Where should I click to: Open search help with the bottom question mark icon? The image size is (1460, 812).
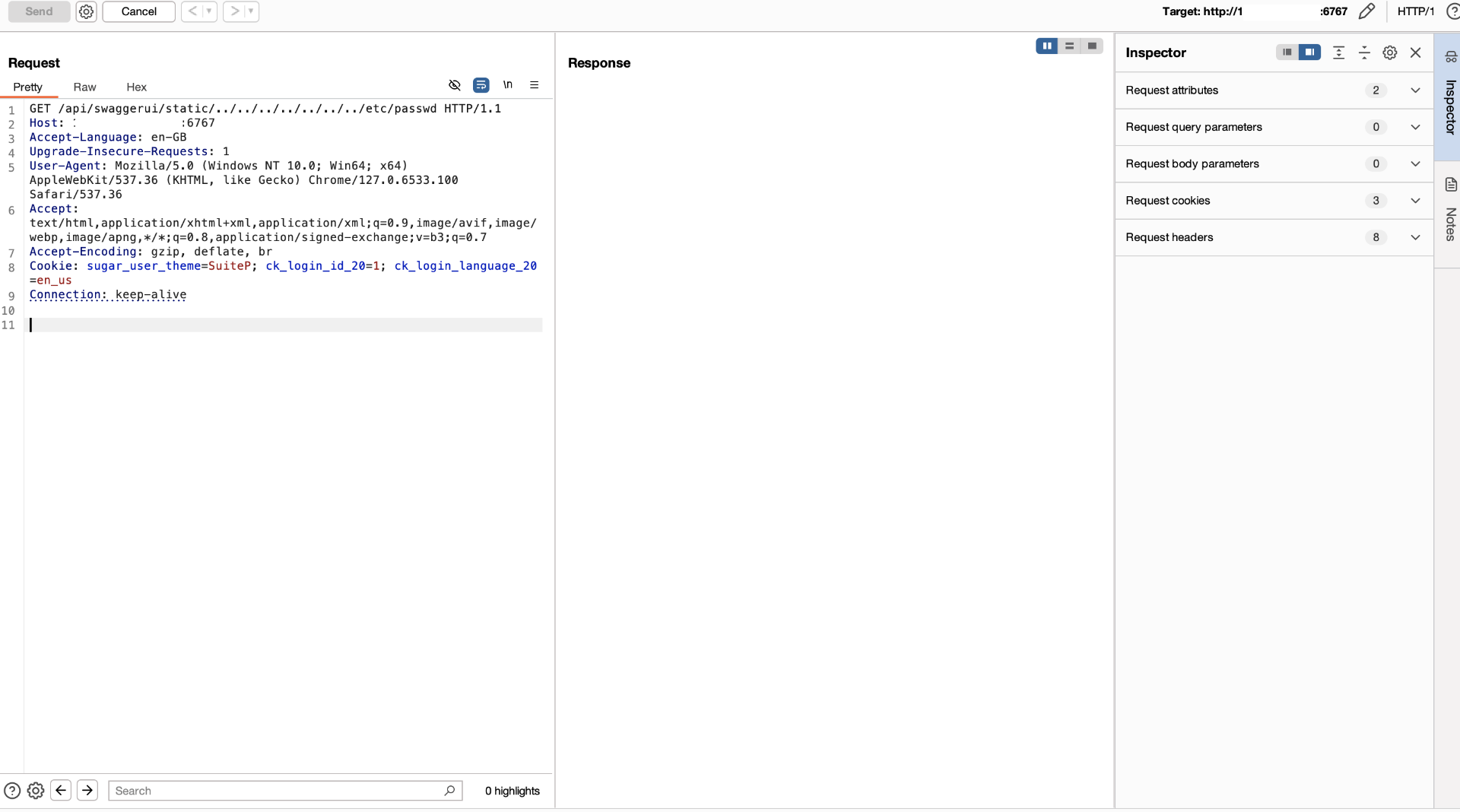point(12,791)
